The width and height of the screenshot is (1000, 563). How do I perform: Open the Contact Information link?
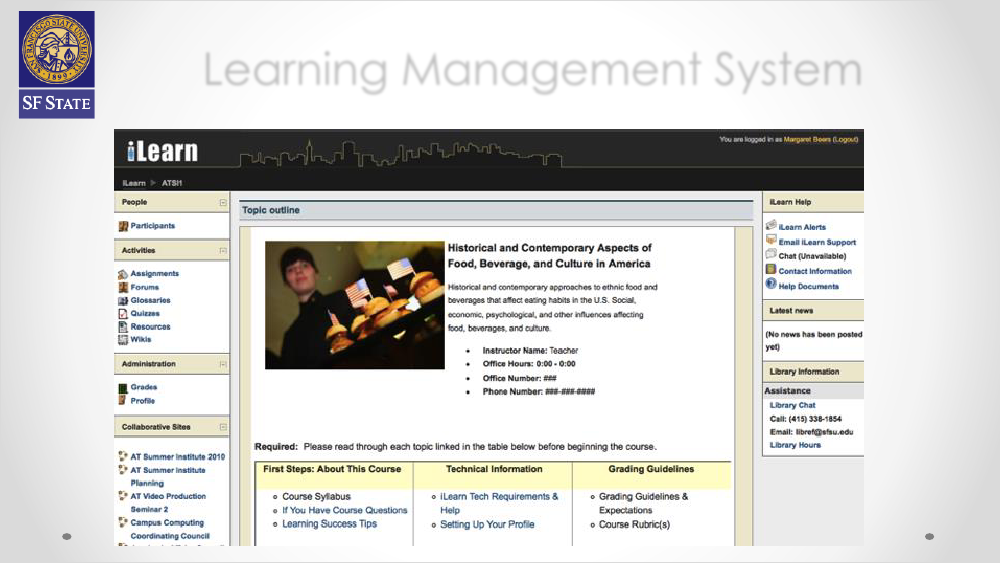pyautogui.click(x=815, y=271)
